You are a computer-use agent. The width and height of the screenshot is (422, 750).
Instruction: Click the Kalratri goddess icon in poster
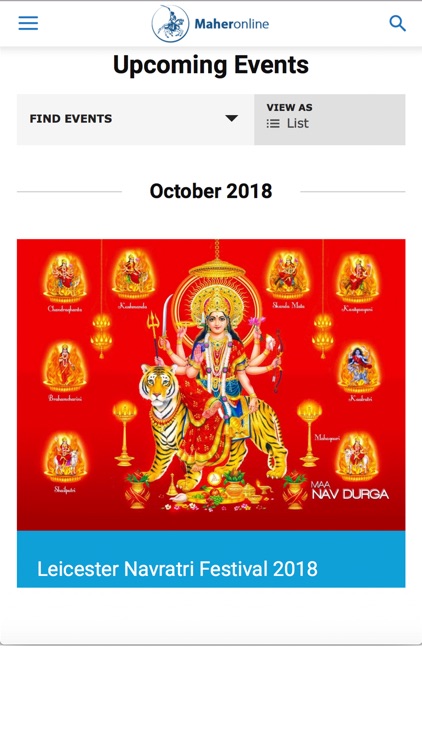[359, 368]
